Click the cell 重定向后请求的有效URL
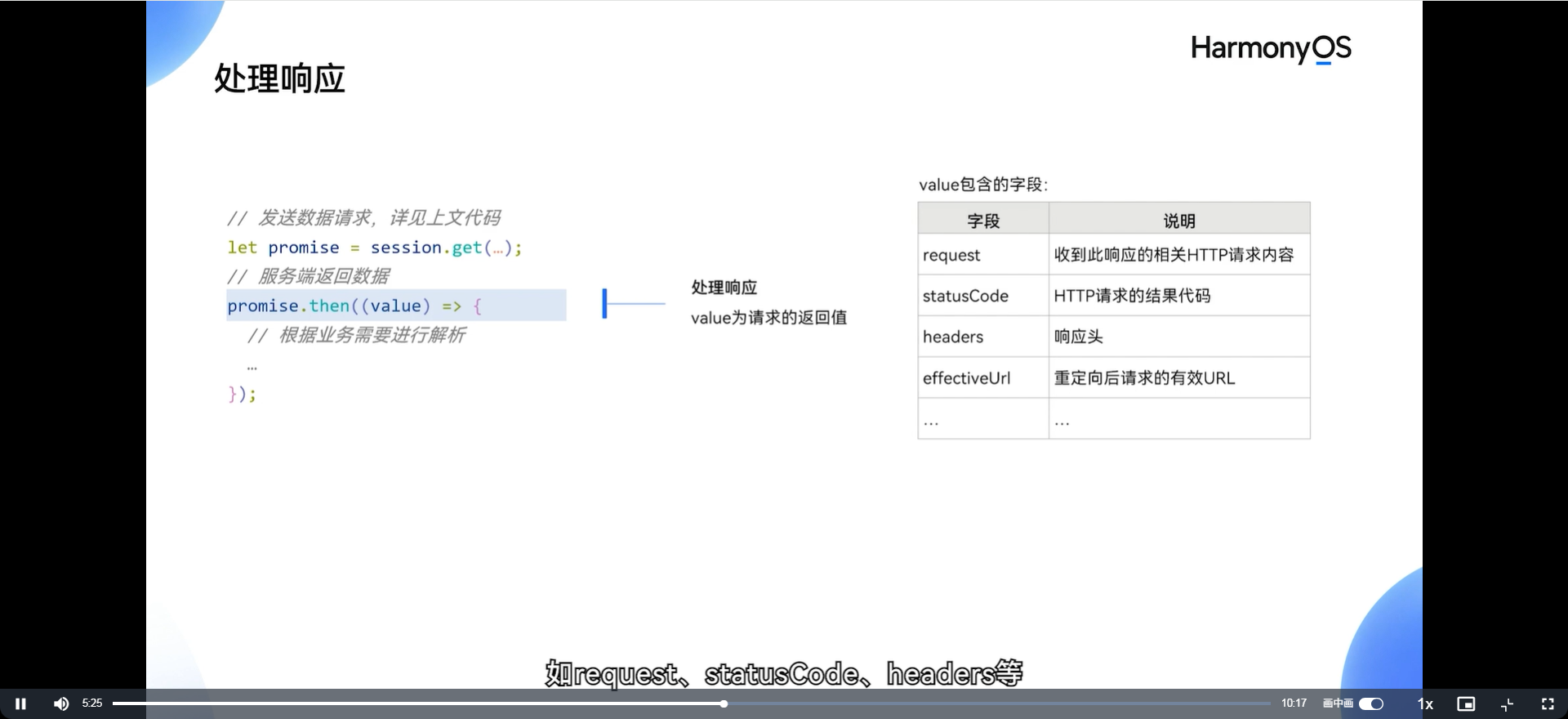The height and width of the screenshot is (719, 1568). pos(1179,377)
